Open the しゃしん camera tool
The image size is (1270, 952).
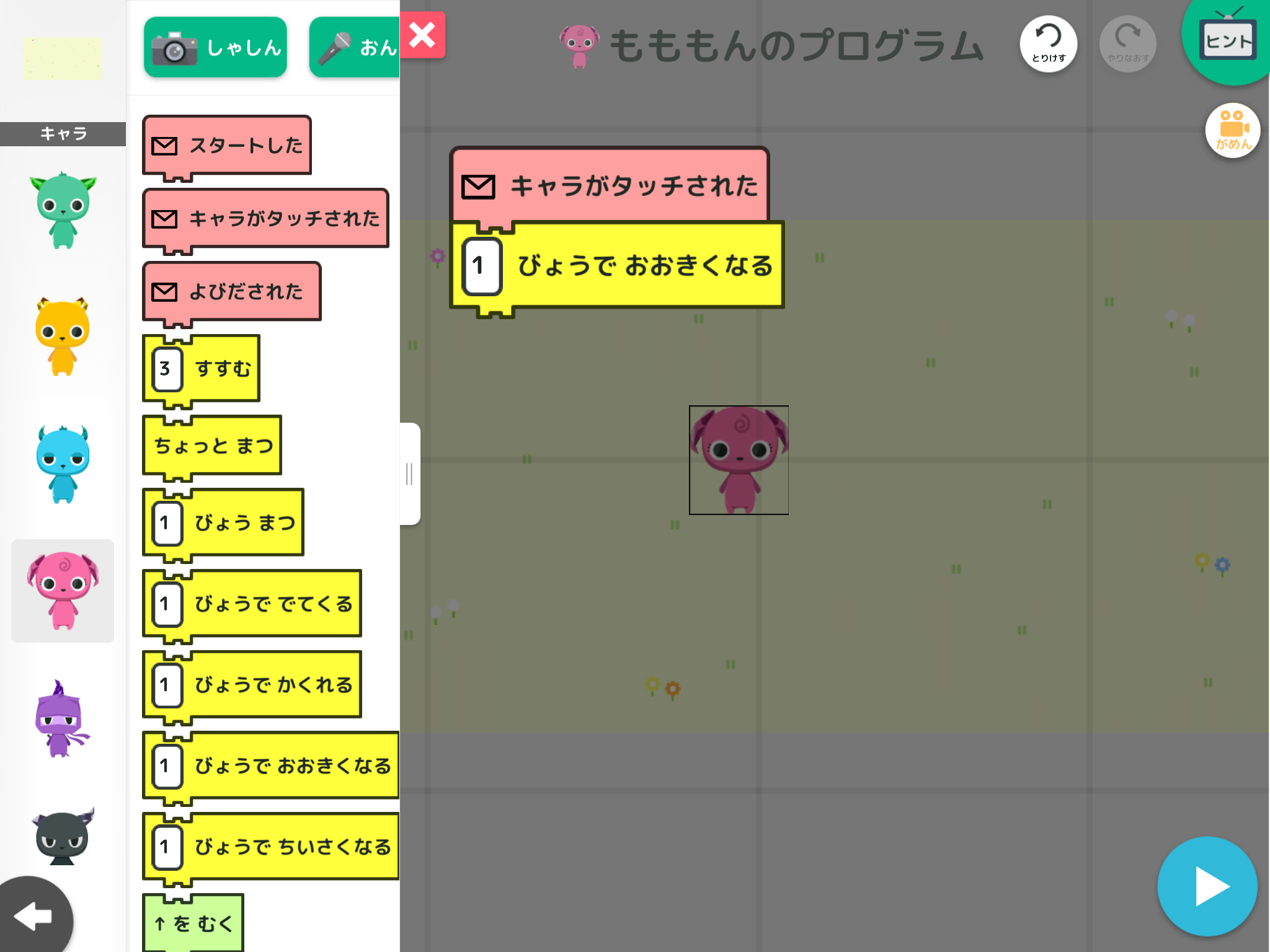[x=215, y=46]
